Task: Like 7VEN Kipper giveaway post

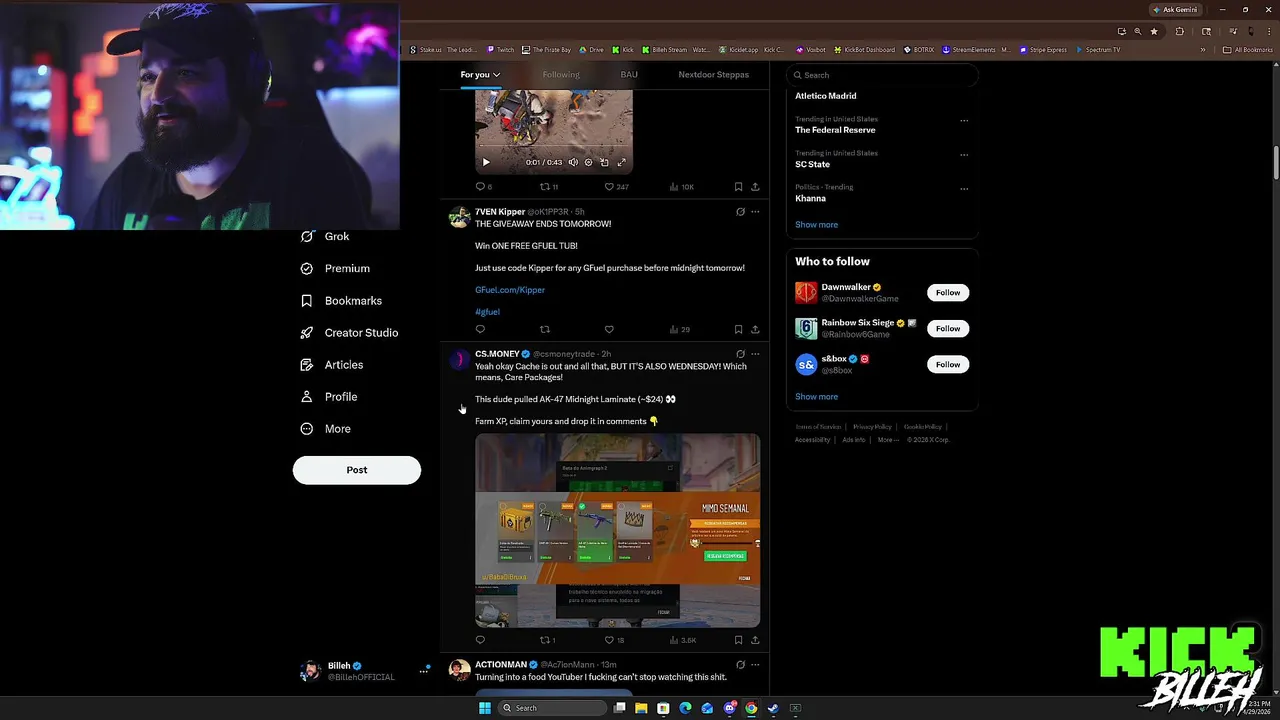Action: click(x=609, y=329)
